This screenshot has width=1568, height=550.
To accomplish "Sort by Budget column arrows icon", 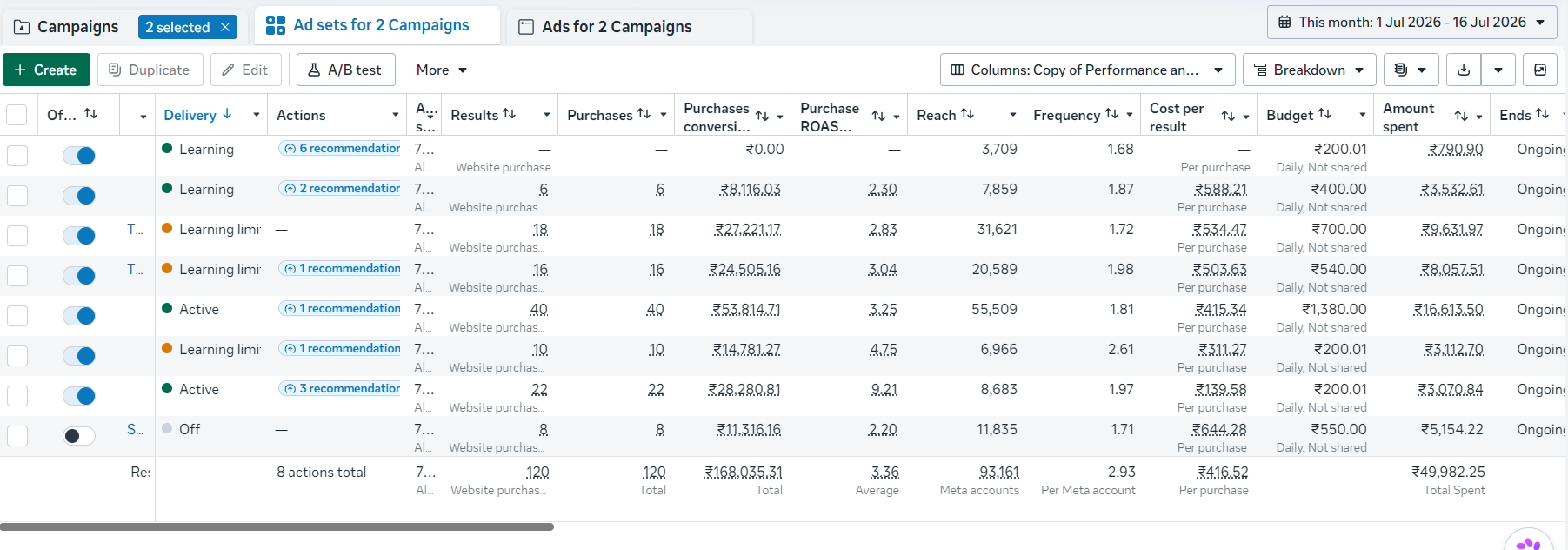I will (x=1324, y=114).
